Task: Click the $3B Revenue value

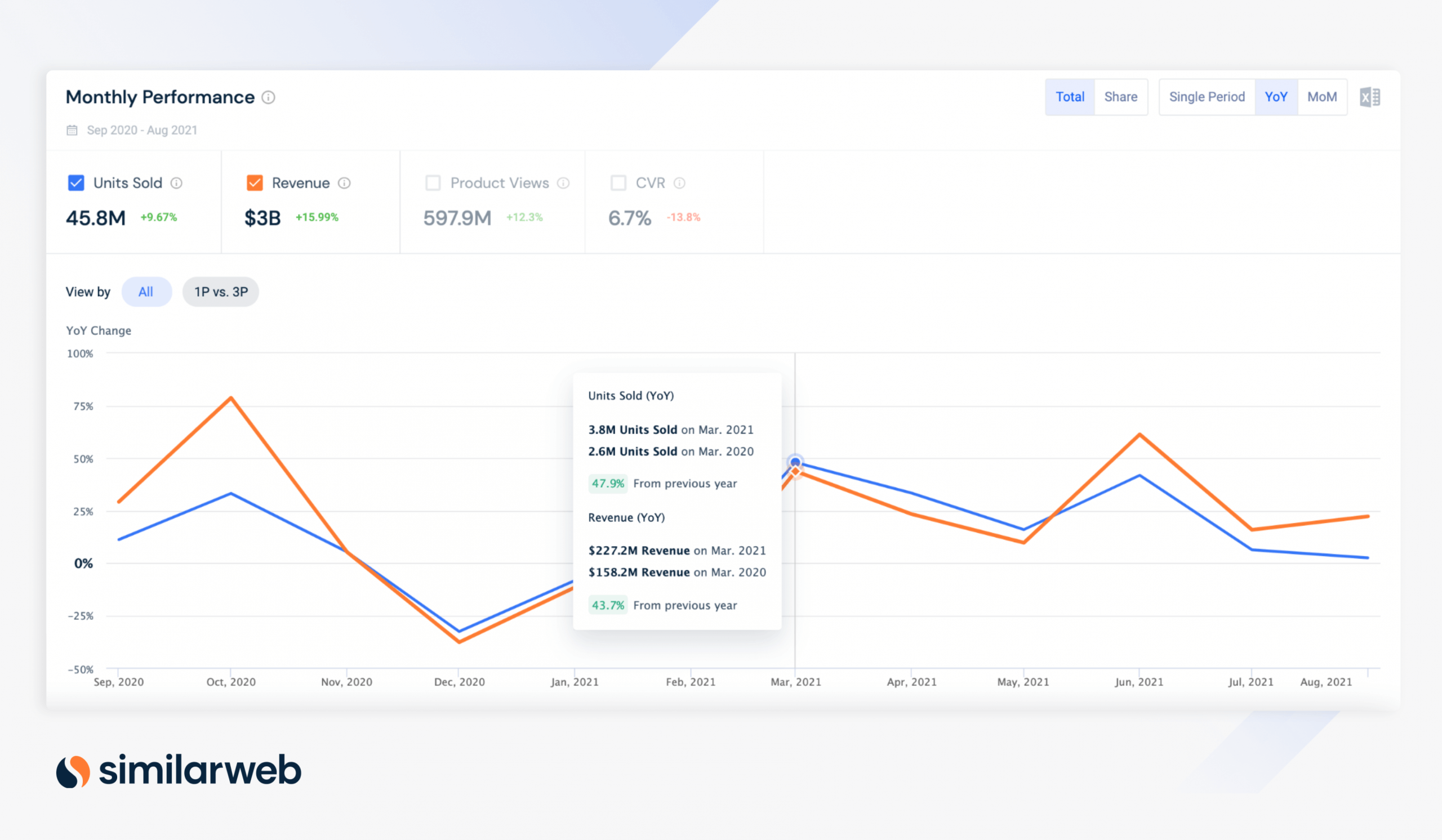Action: [262, 218]
